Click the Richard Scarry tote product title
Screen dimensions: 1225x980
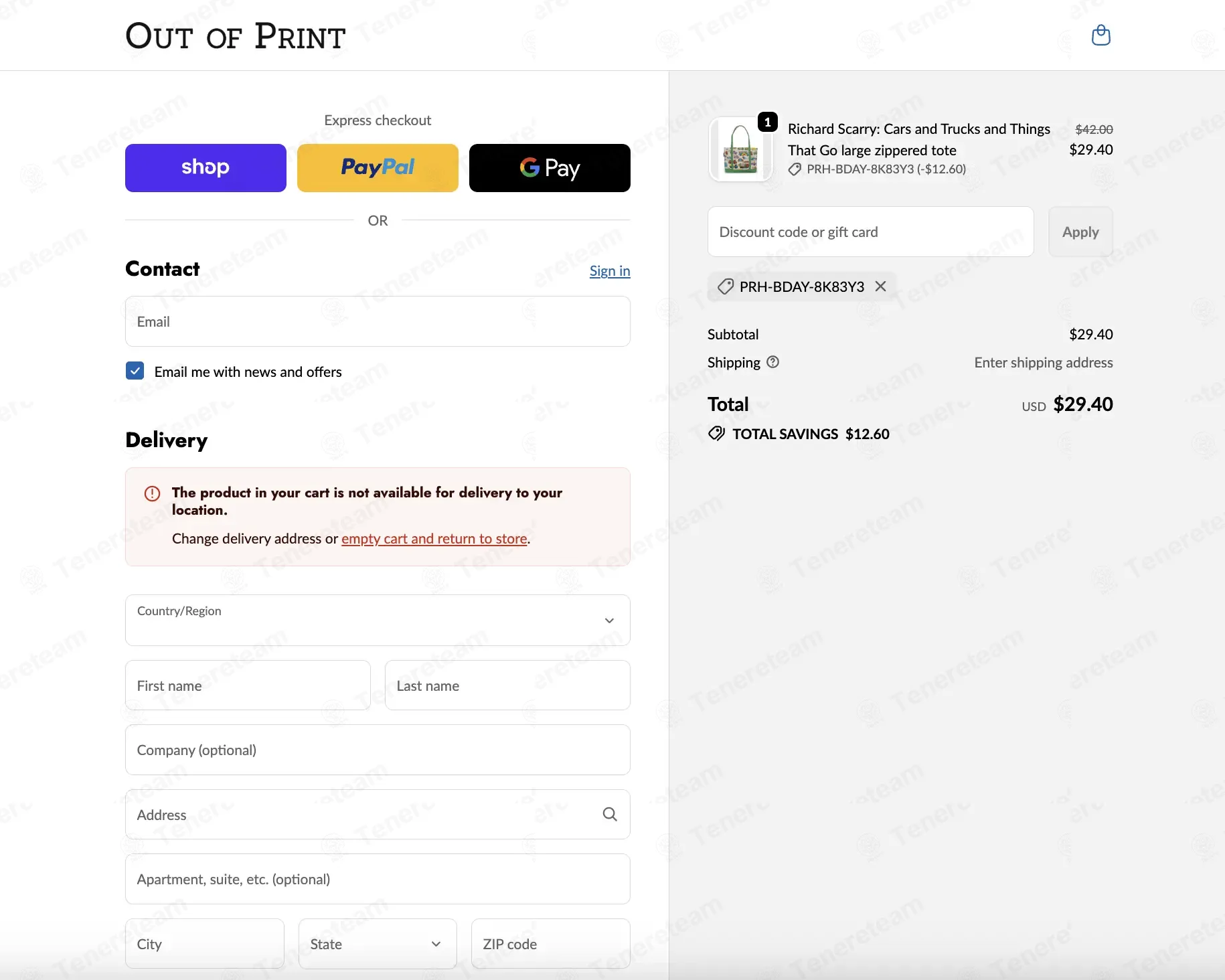coord(919,139)
